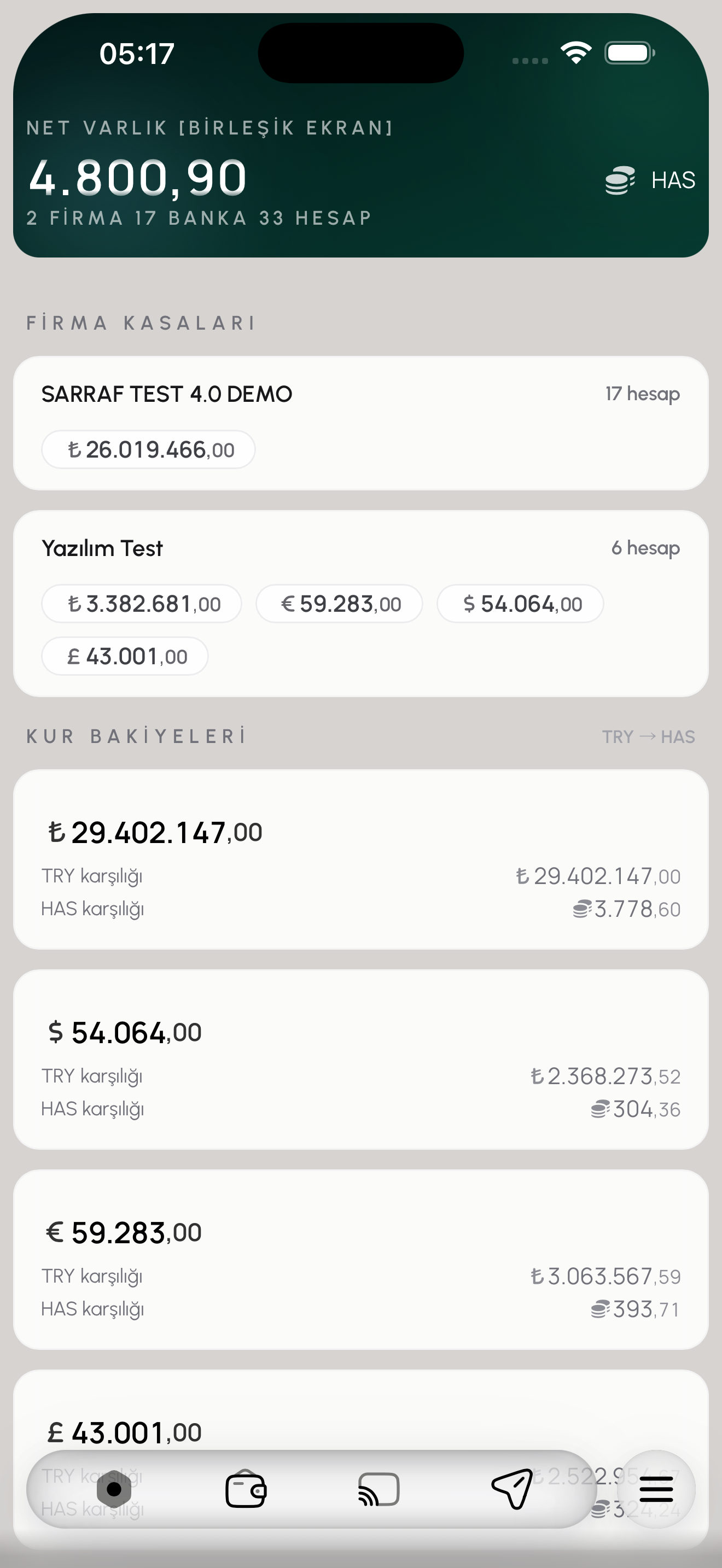Image resolution: width=722 pixels, height=1568 pixels.
Task: Tap the £ 43.001,00 chip in Yazılım Test
Action: click(x=125, y=656)
